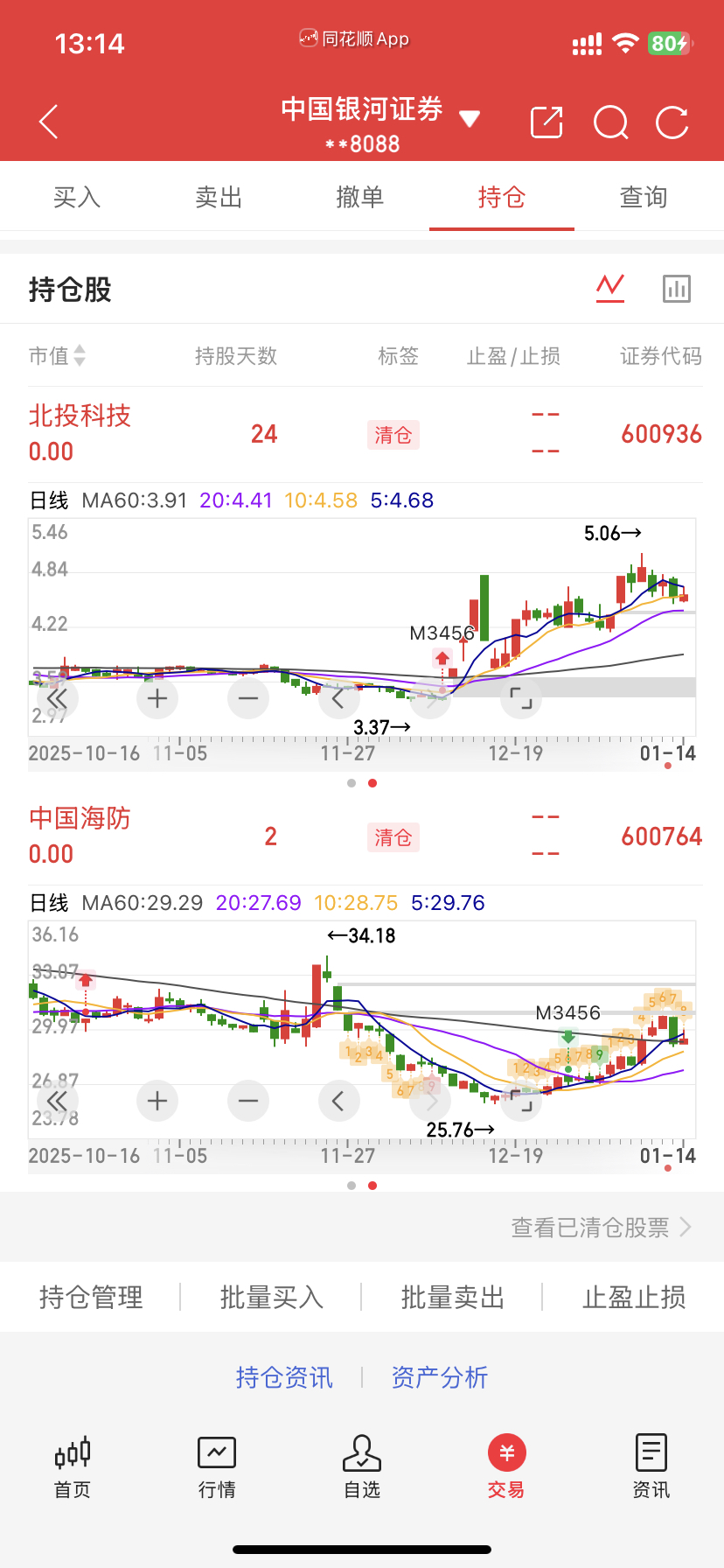Viewport: 724px width, 1568px height.
Task: Fast rewind the 北投科技 chart
Action: point(58,698)
